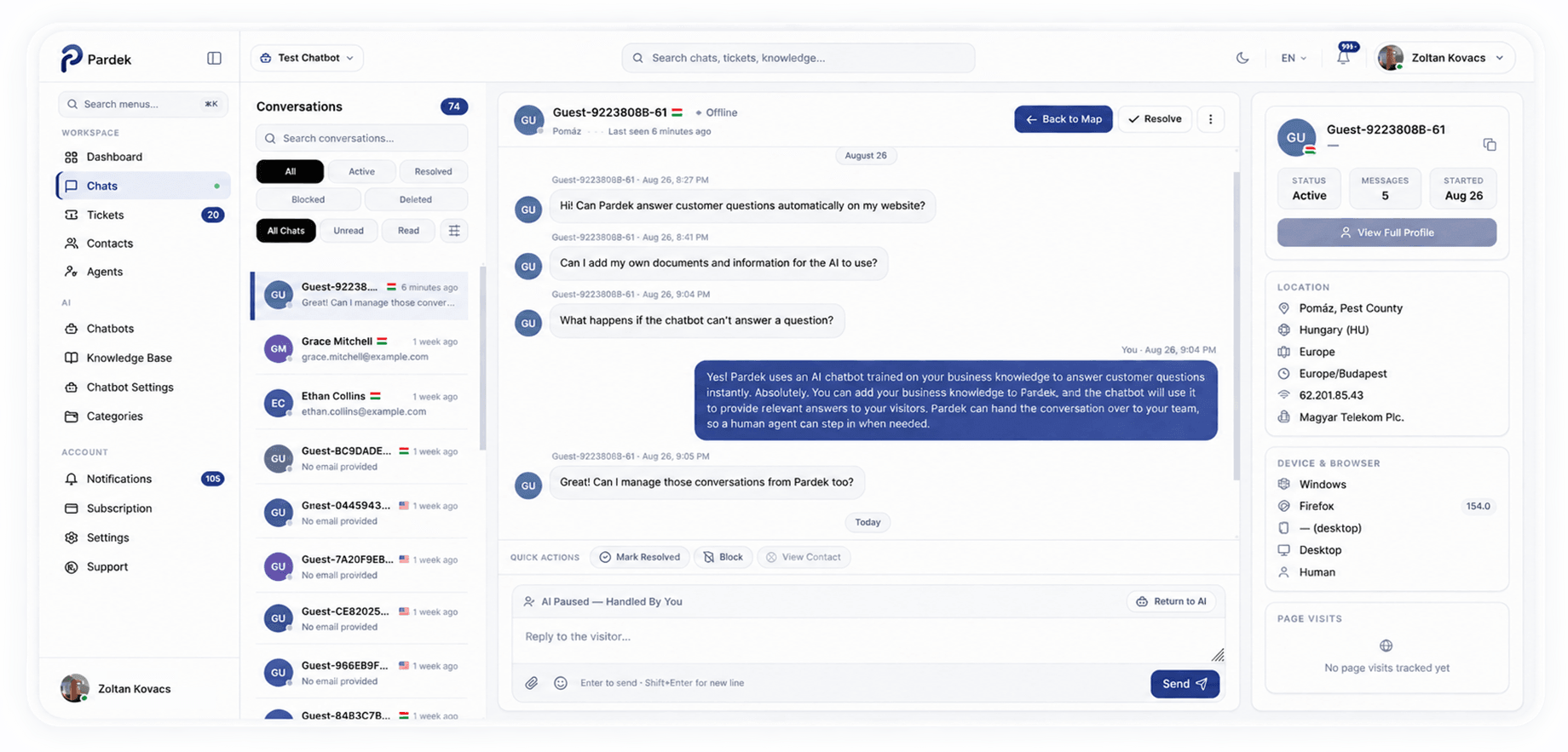The width and height of the screenshot is (1568, 752).
Task: Block the visitor via quick action
Action: pyautogui.click(x=723, y=557)
